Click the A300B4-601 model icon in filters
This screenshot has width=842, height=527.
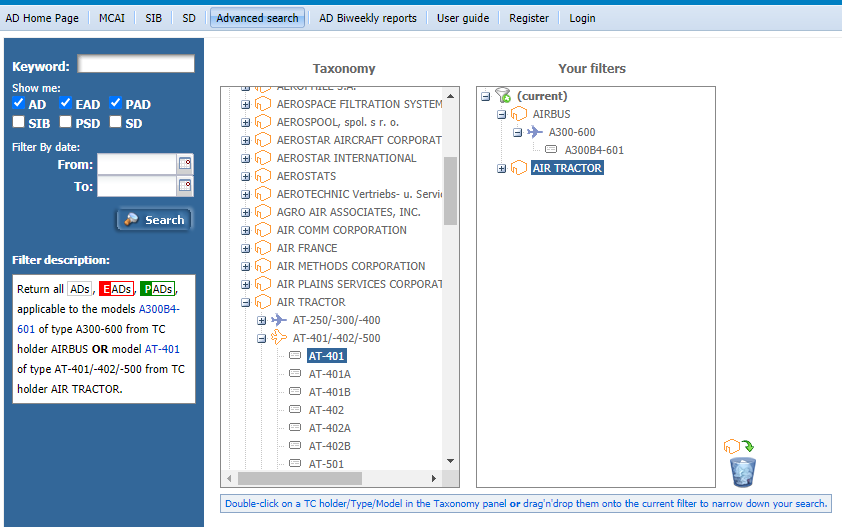551,149
